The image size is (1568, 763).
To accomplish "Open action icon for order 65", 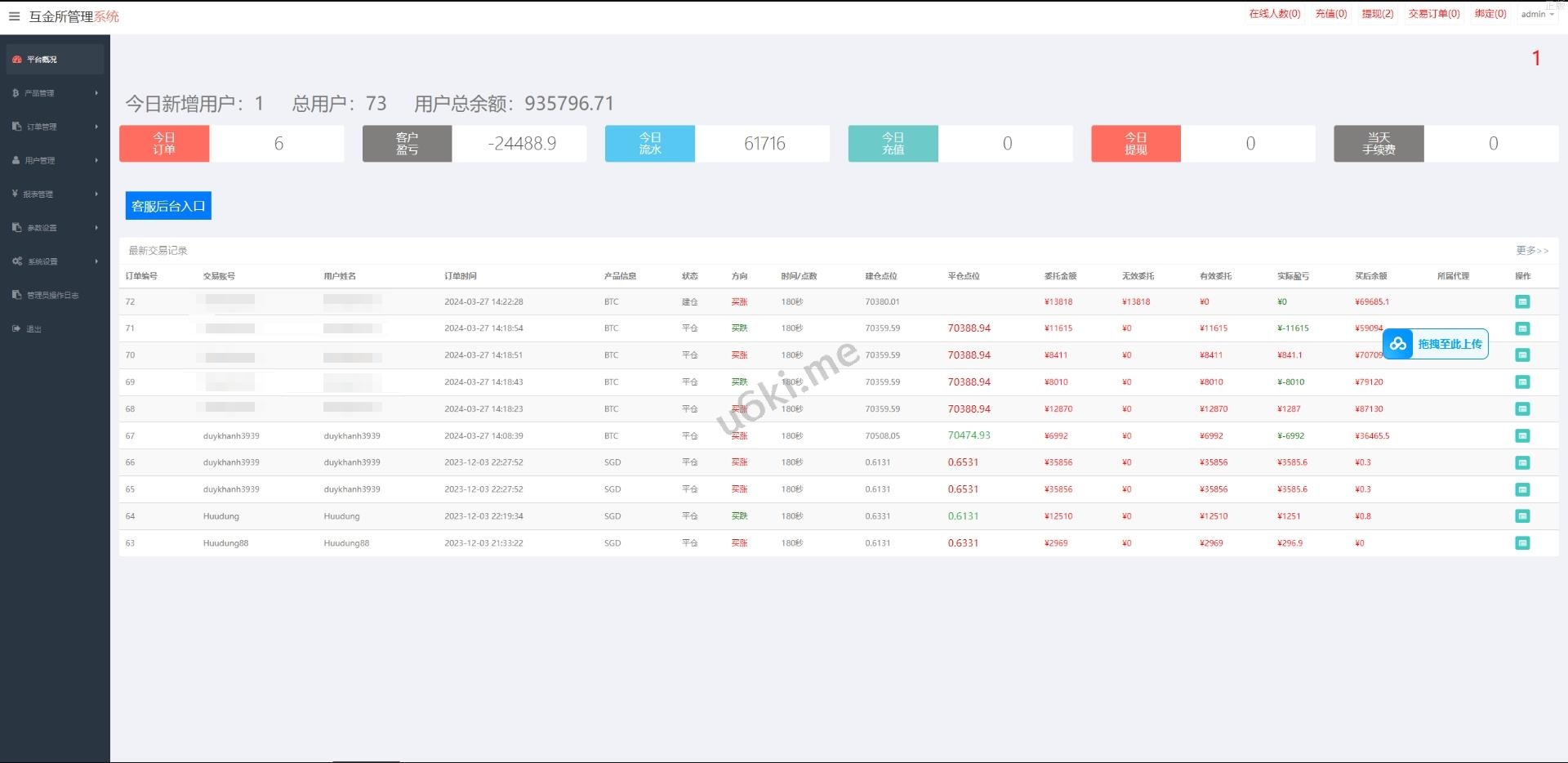I will click(1522, 489).
